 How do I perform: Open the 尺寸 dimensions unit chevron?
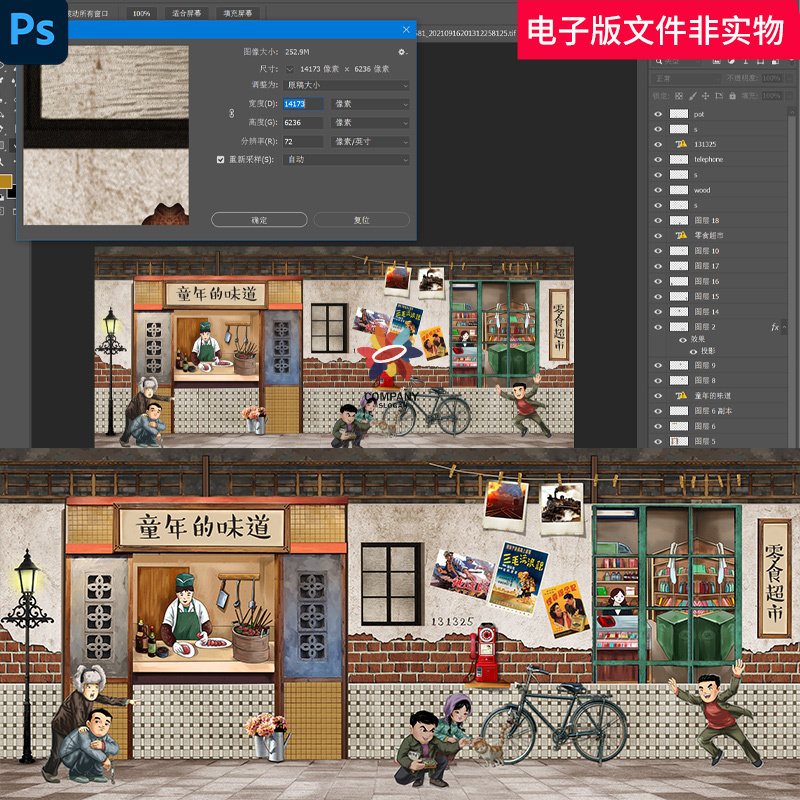290,69
